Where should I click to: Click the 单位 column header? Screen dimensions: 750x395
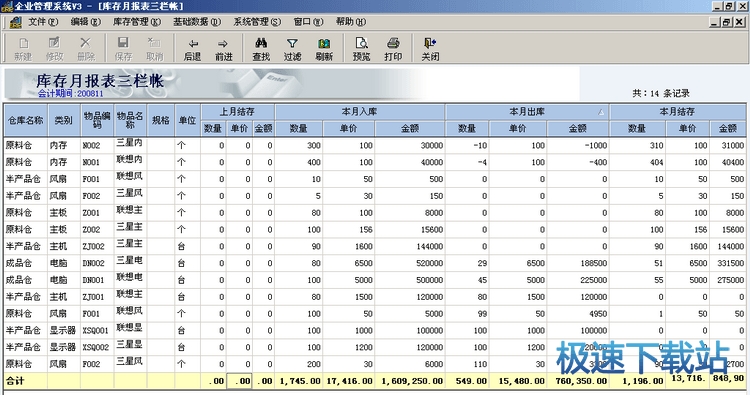coord(188,120)
